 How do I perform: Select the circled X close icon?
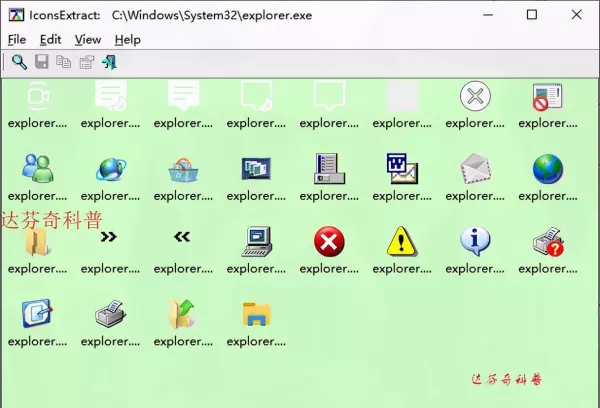475,96
